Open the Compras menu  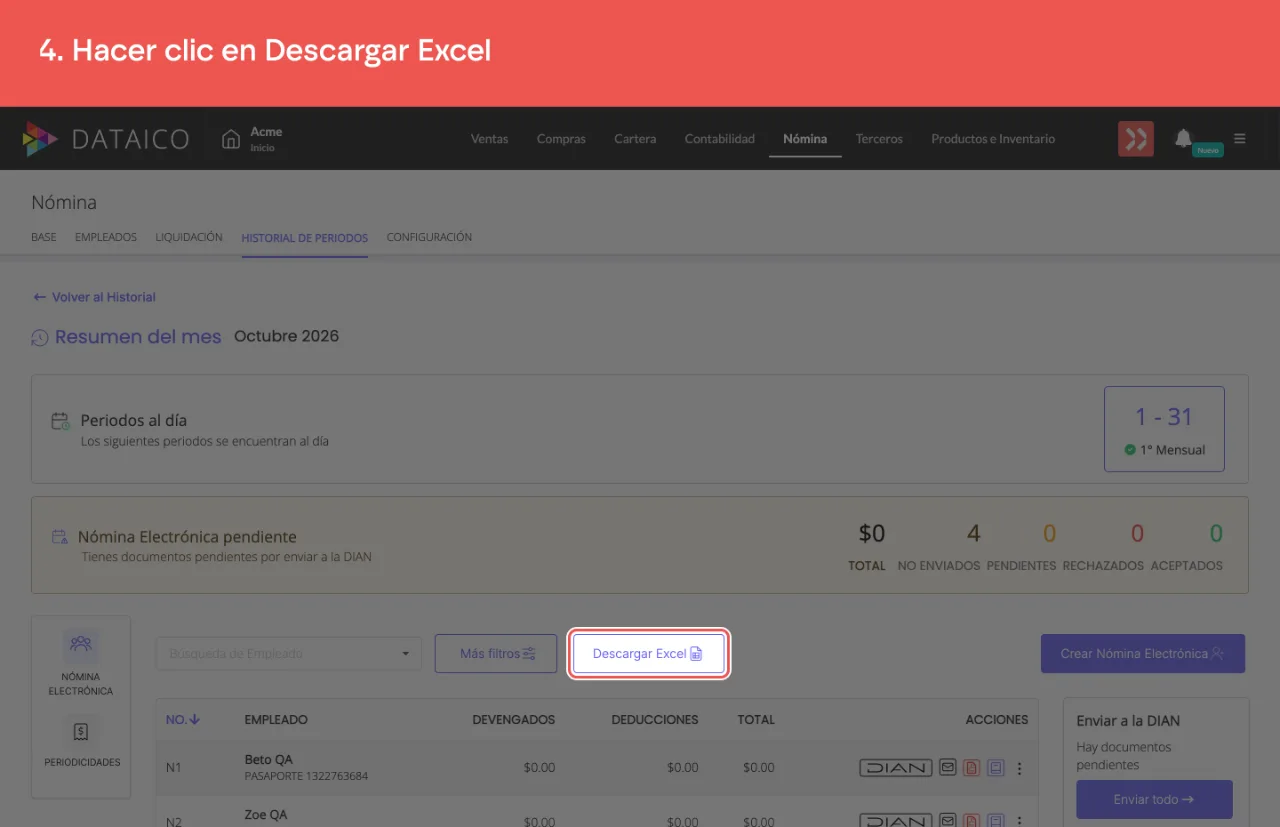pos(561,139)
